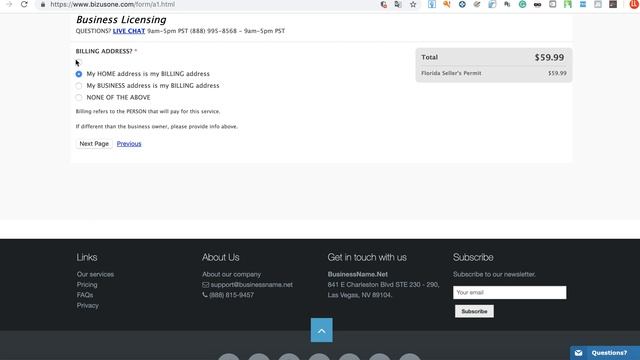Select HOME address as BILLING address
640x360 pixels.
point(79,74)
